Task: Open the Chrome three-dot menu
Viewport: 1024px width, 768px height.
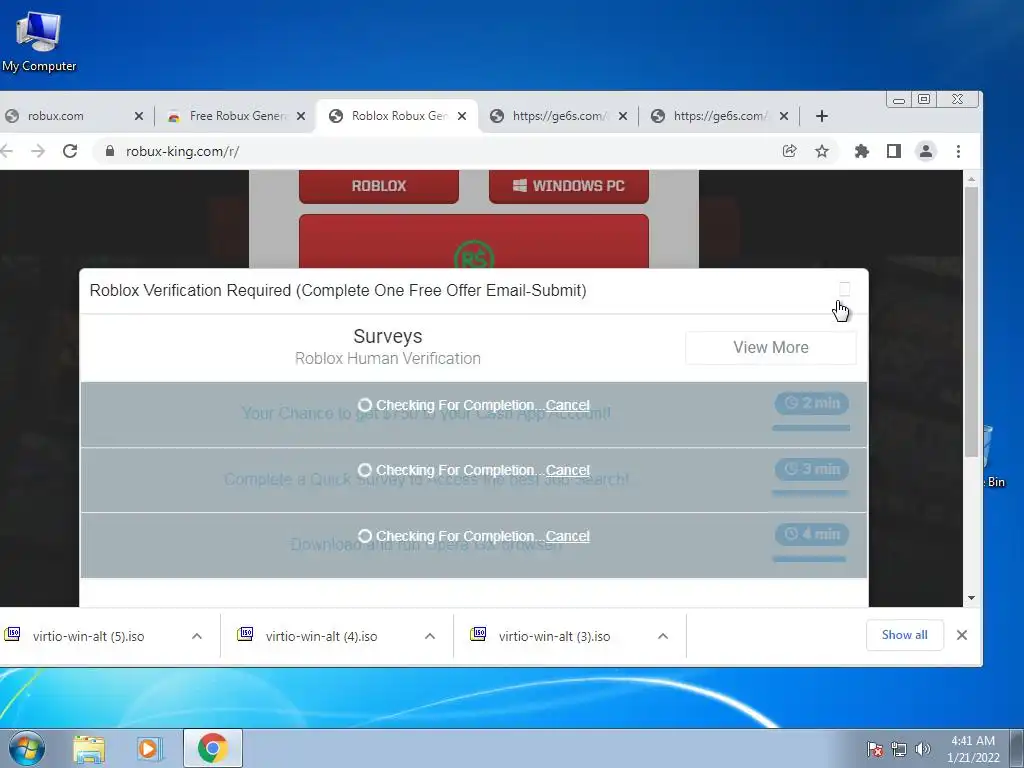Action: (x=958, y=152)
